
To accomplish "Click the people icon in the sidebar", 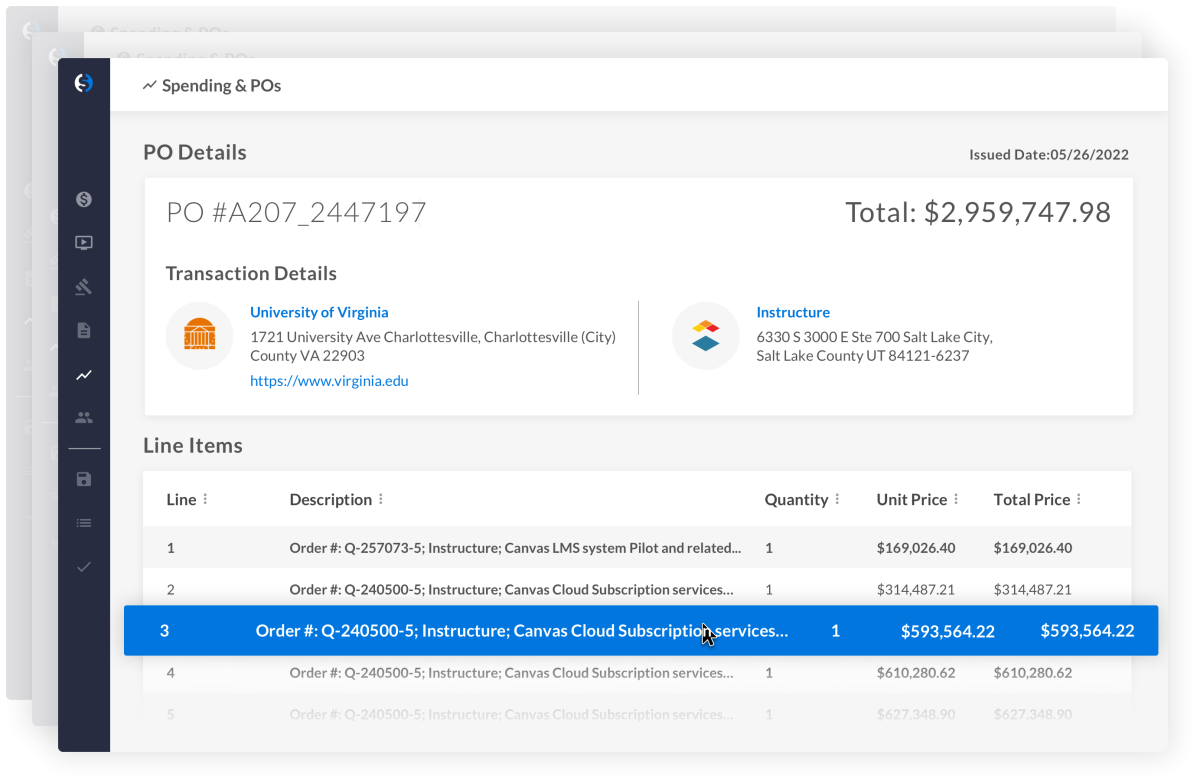I will (84, 417).
